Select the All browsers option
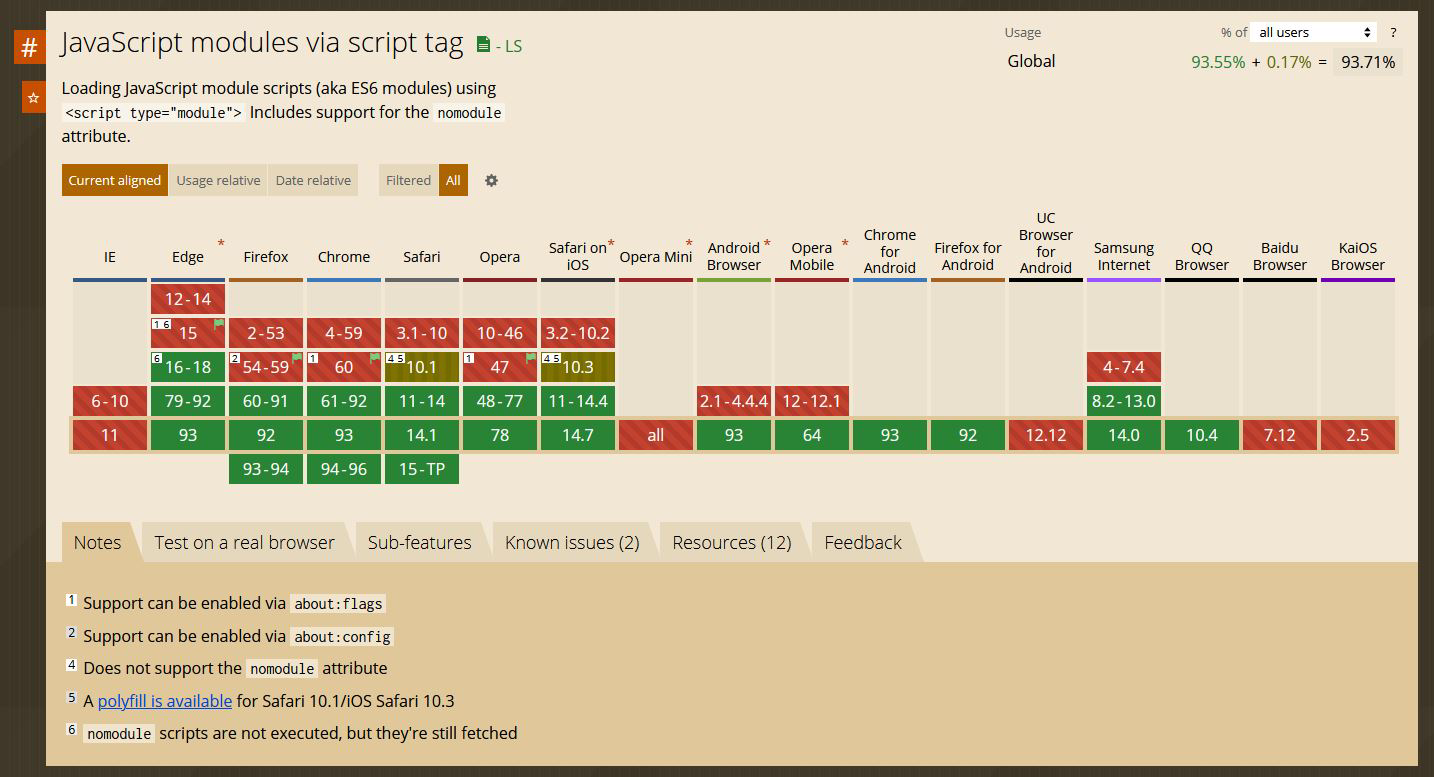The height and width of the screenshot is (777, 1434). tap(453, 180)
